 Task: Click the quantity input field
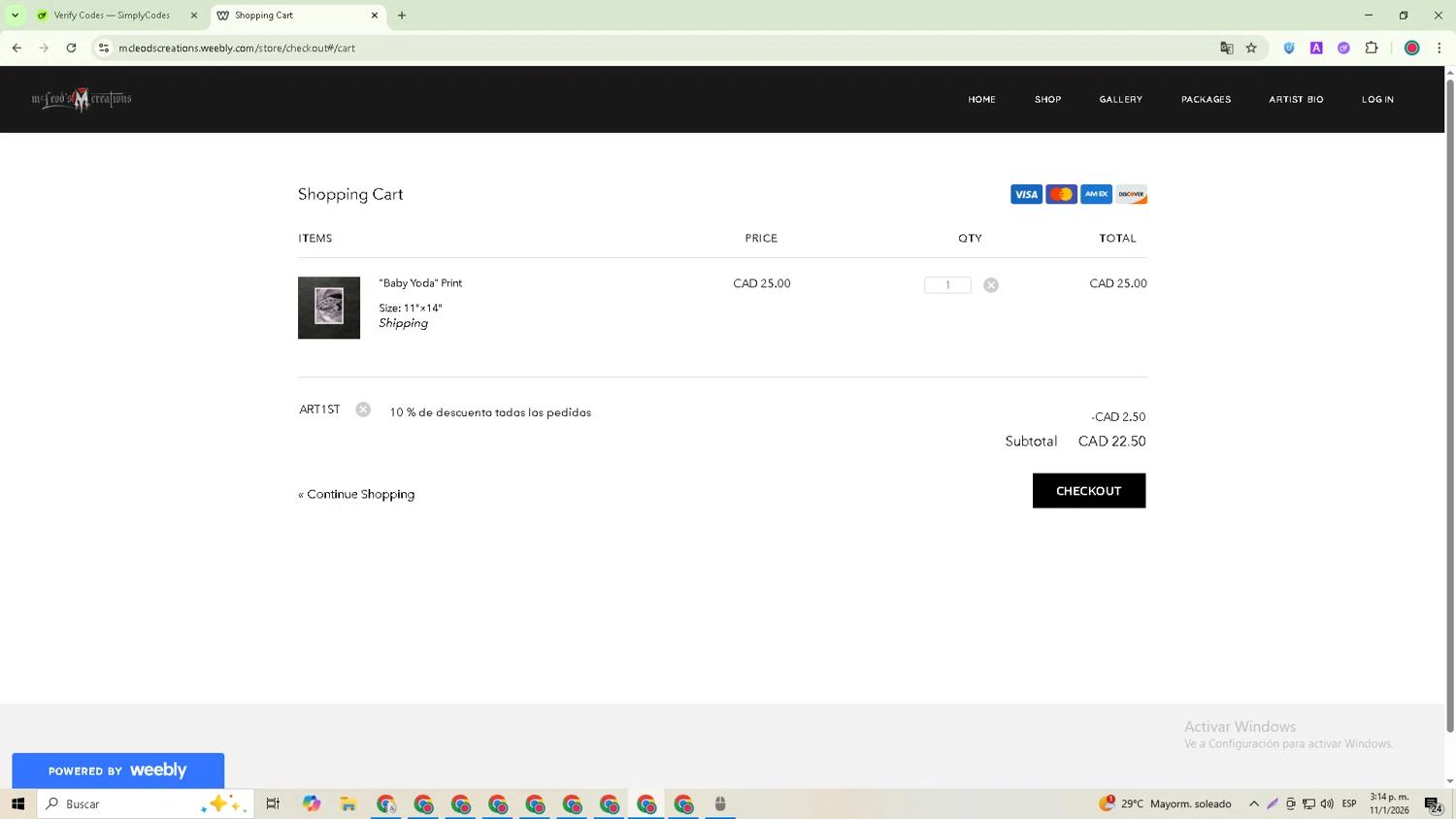947,284
